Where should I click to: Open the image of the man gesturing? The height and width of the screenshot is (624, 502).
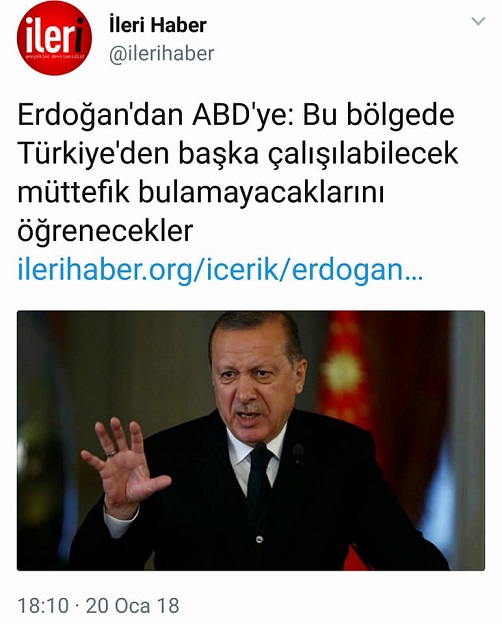coord(251,441)
